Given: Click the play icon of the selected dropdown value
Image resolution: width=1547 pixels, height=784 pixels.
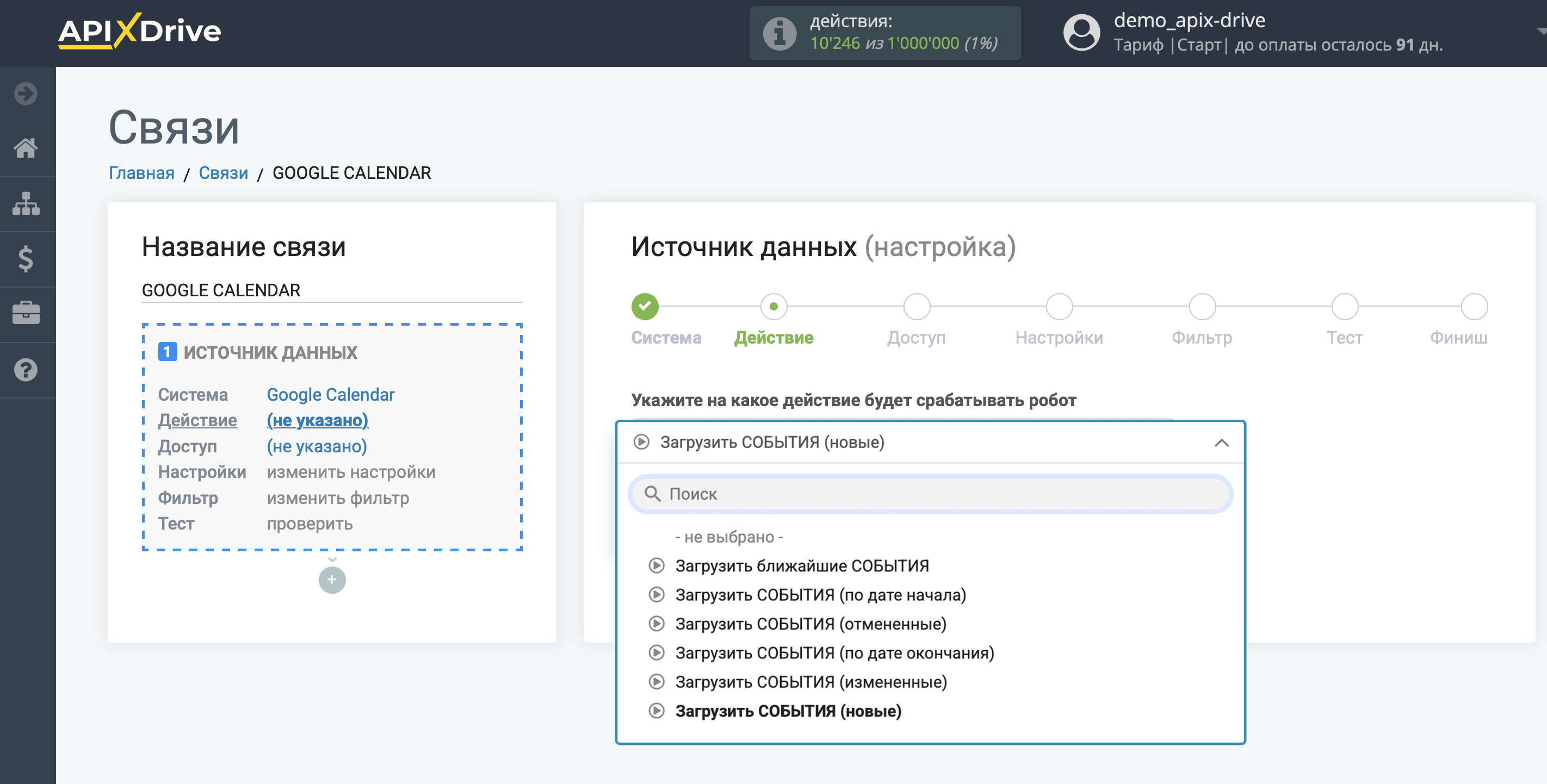Looking at the screenshot, I should (641, 442).
